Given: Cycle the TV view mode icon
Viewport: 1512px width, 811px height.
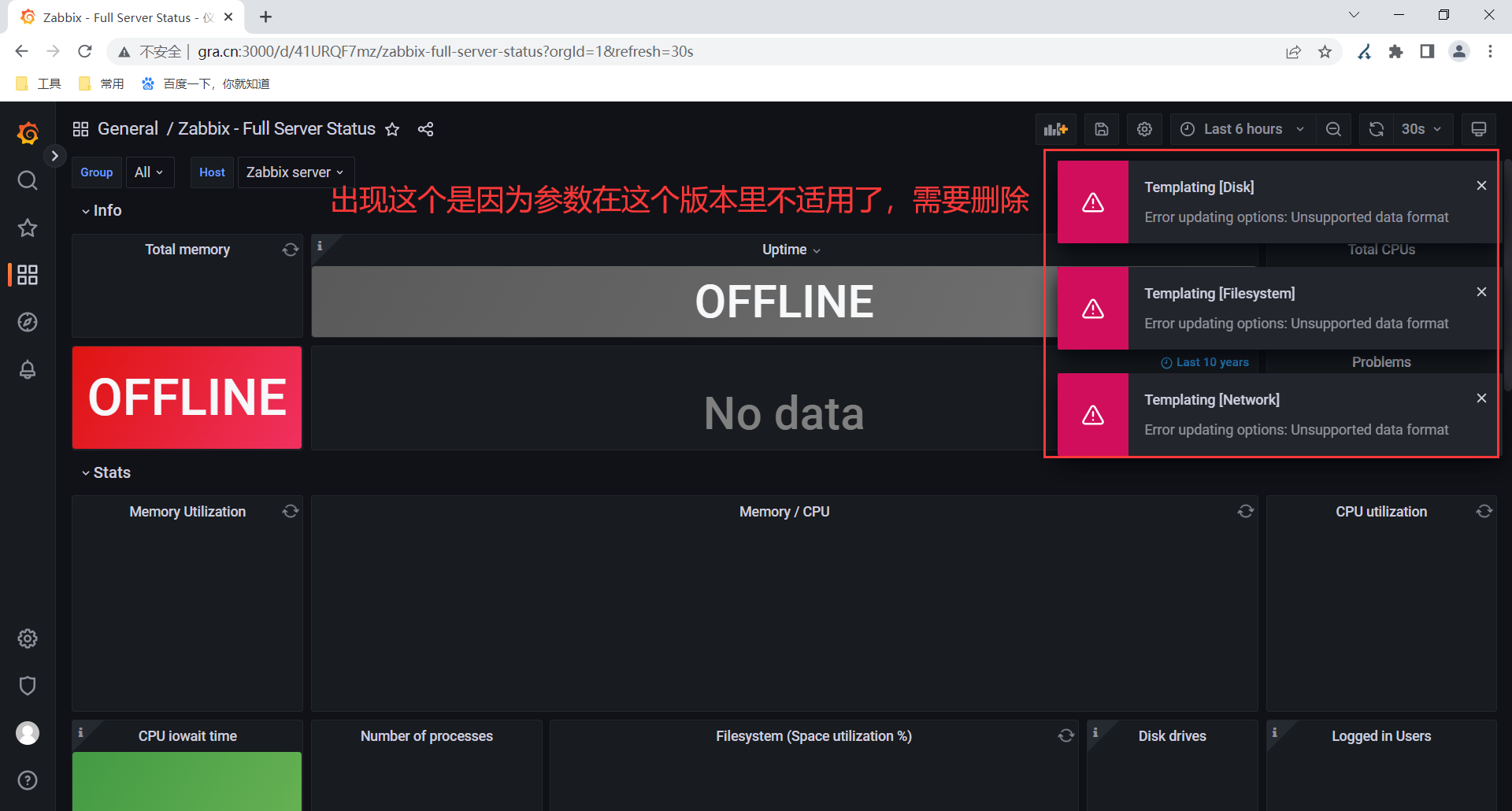Looking at the screenshot, I should point(1479,129).
